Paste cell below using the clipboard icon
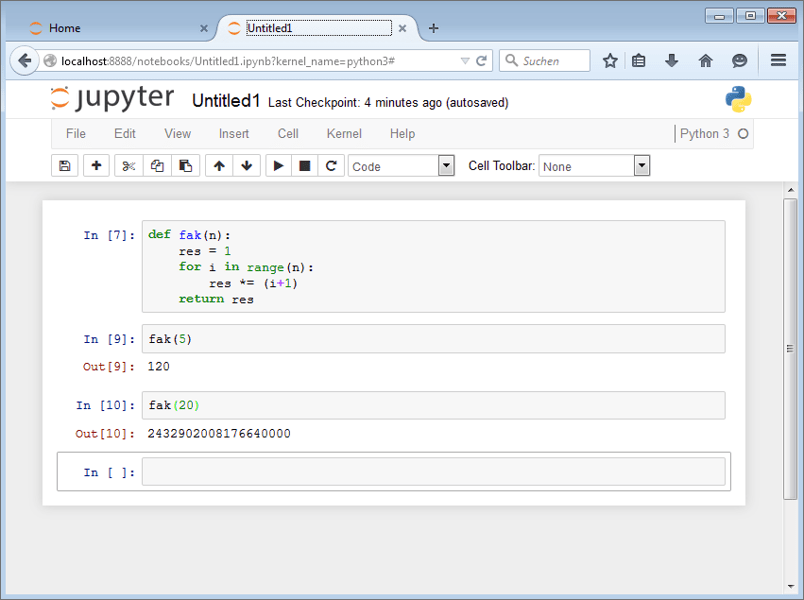 point(185,166)
